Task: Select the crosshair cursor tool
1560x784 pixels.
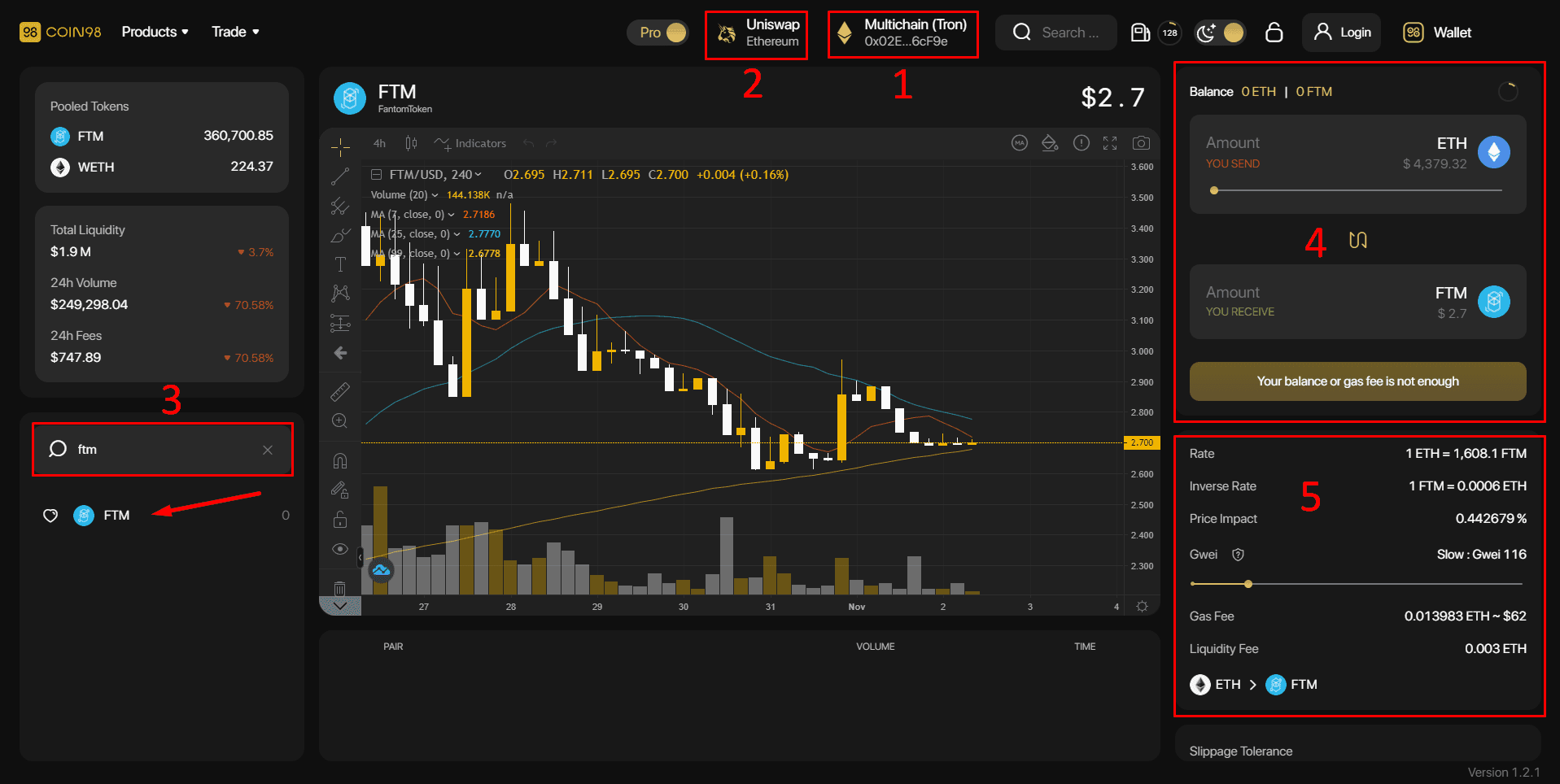Action: 340,146
